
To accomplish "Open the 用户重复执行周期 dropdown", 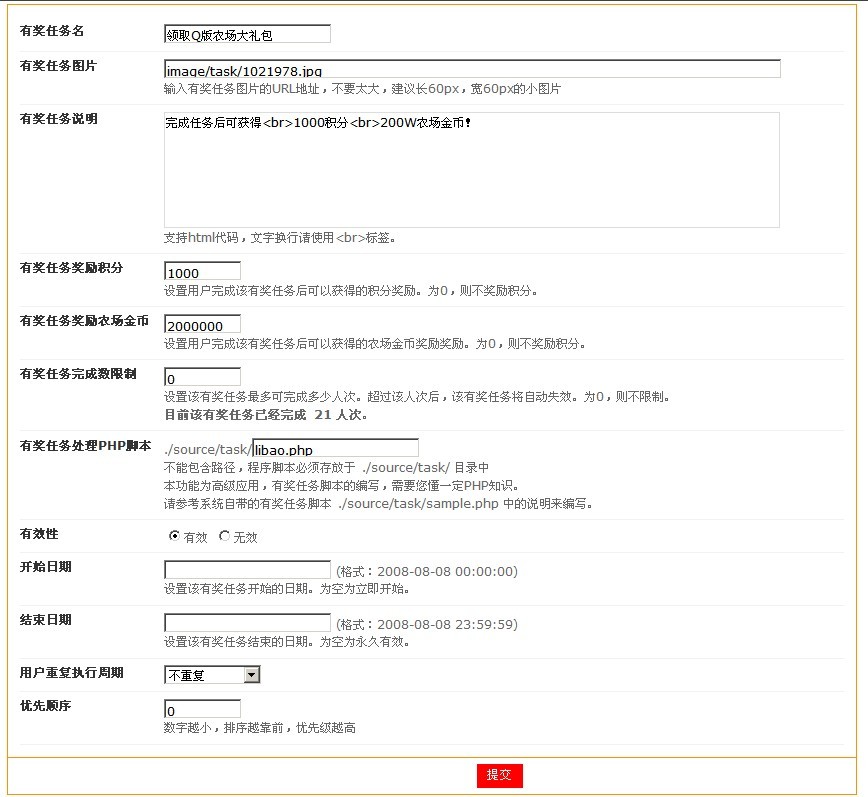I will [x=213, y=675].
